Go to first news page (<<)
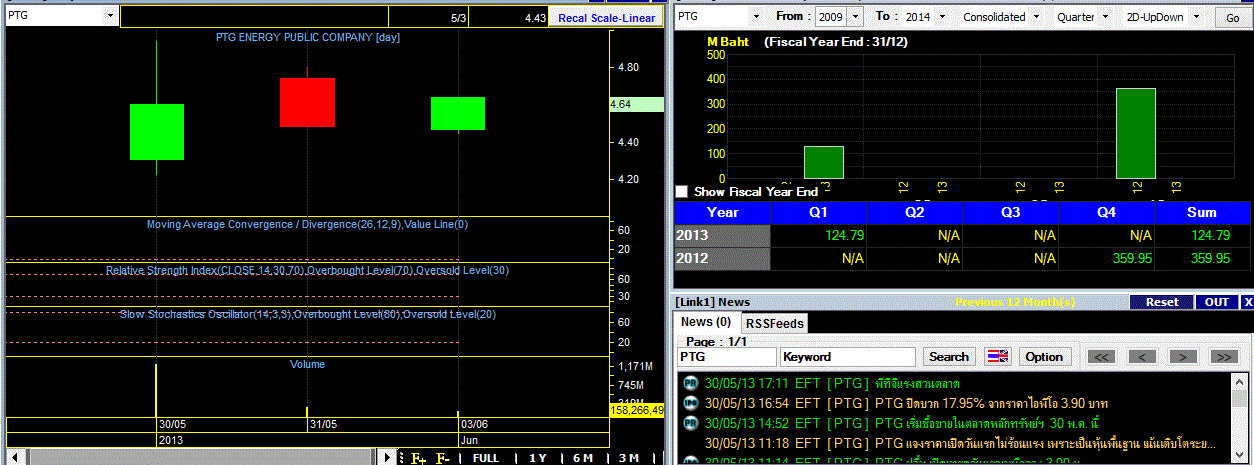Viewport: 1254px width, 465px height. (1102, 357)
